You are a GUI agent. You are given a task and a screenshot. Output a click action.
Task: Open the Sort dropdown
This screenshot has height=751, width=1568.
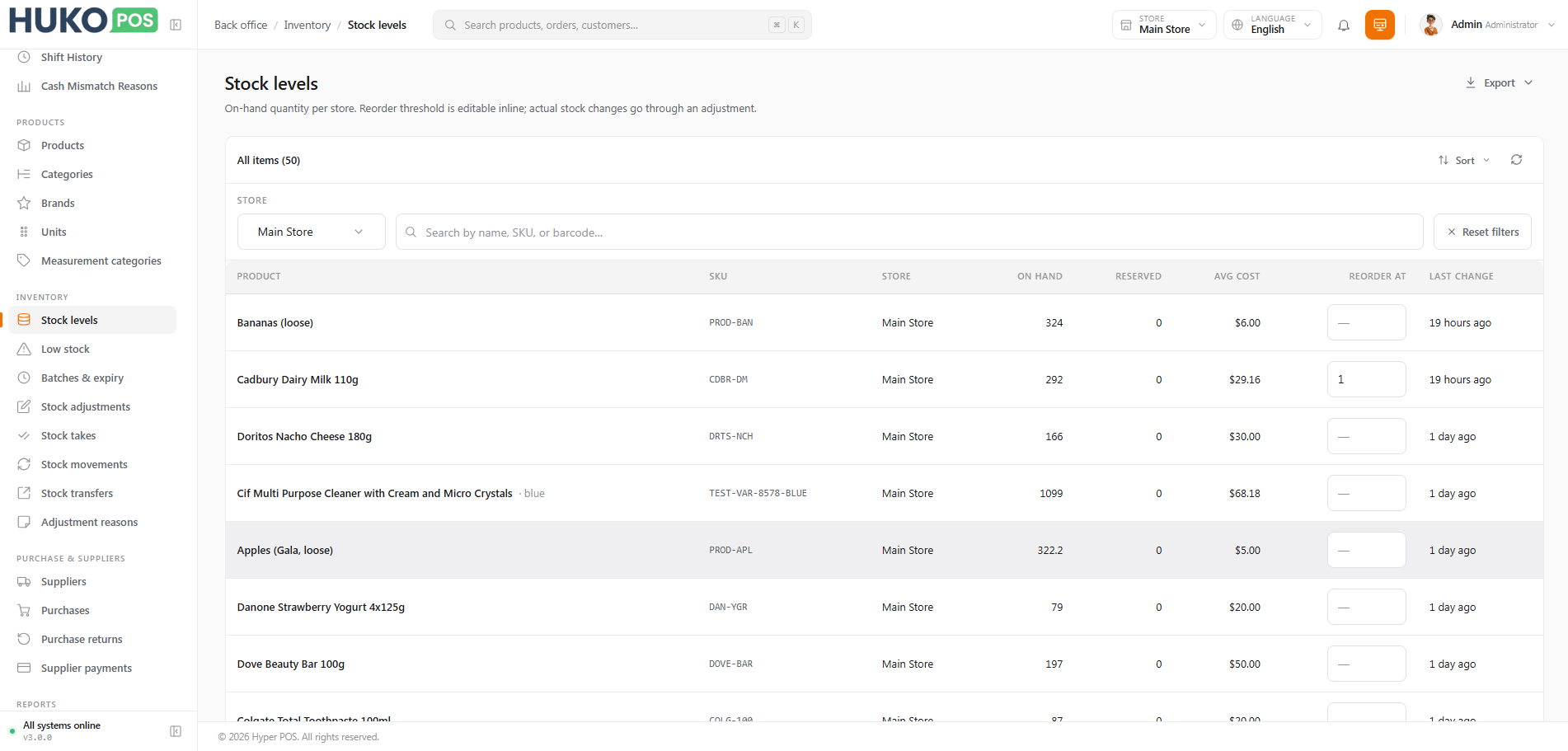[x=1464, y=160]
